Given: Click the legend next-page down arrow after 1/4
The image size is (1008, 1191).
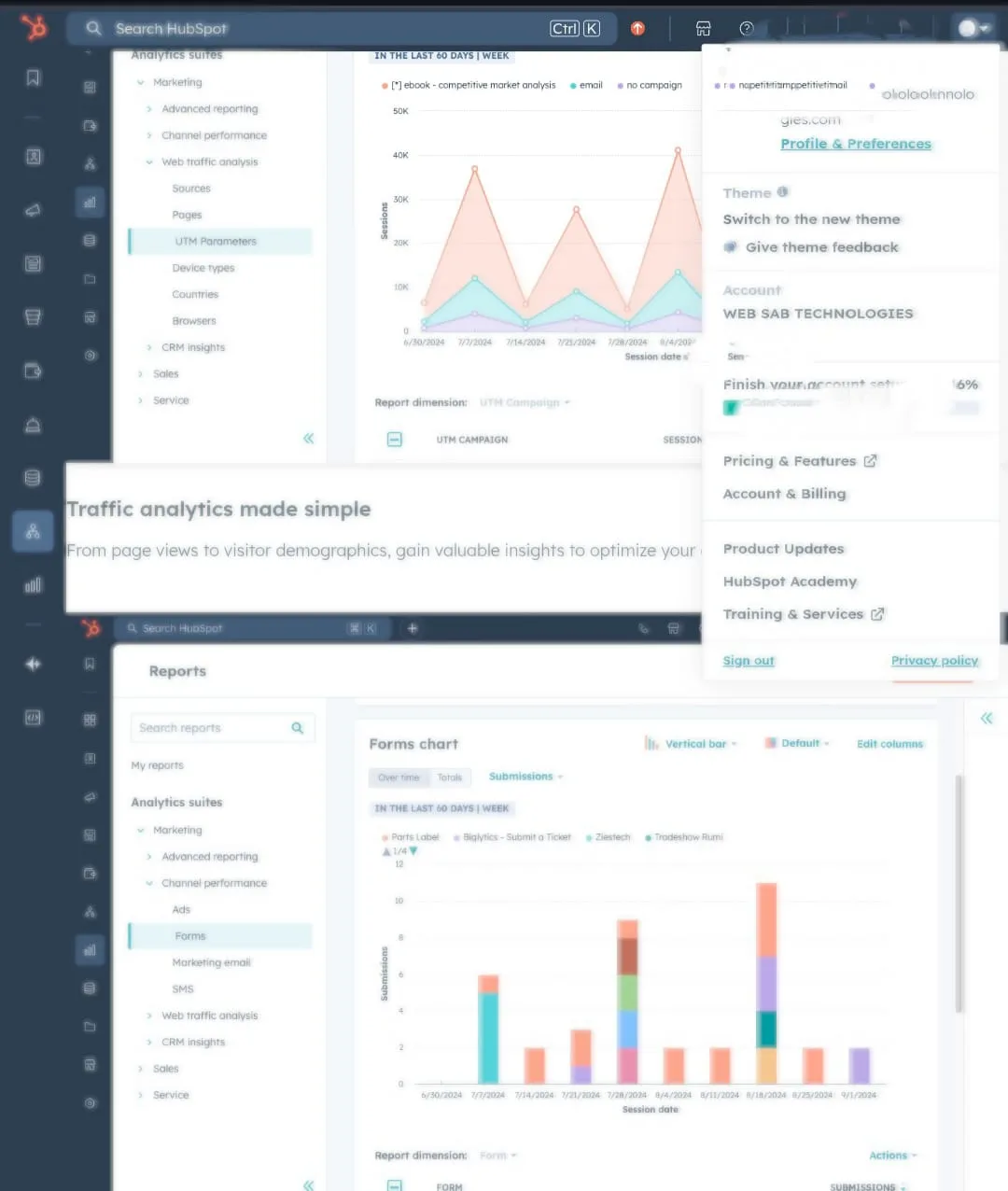Looking at the screenshot, I should tap(413, 851).
